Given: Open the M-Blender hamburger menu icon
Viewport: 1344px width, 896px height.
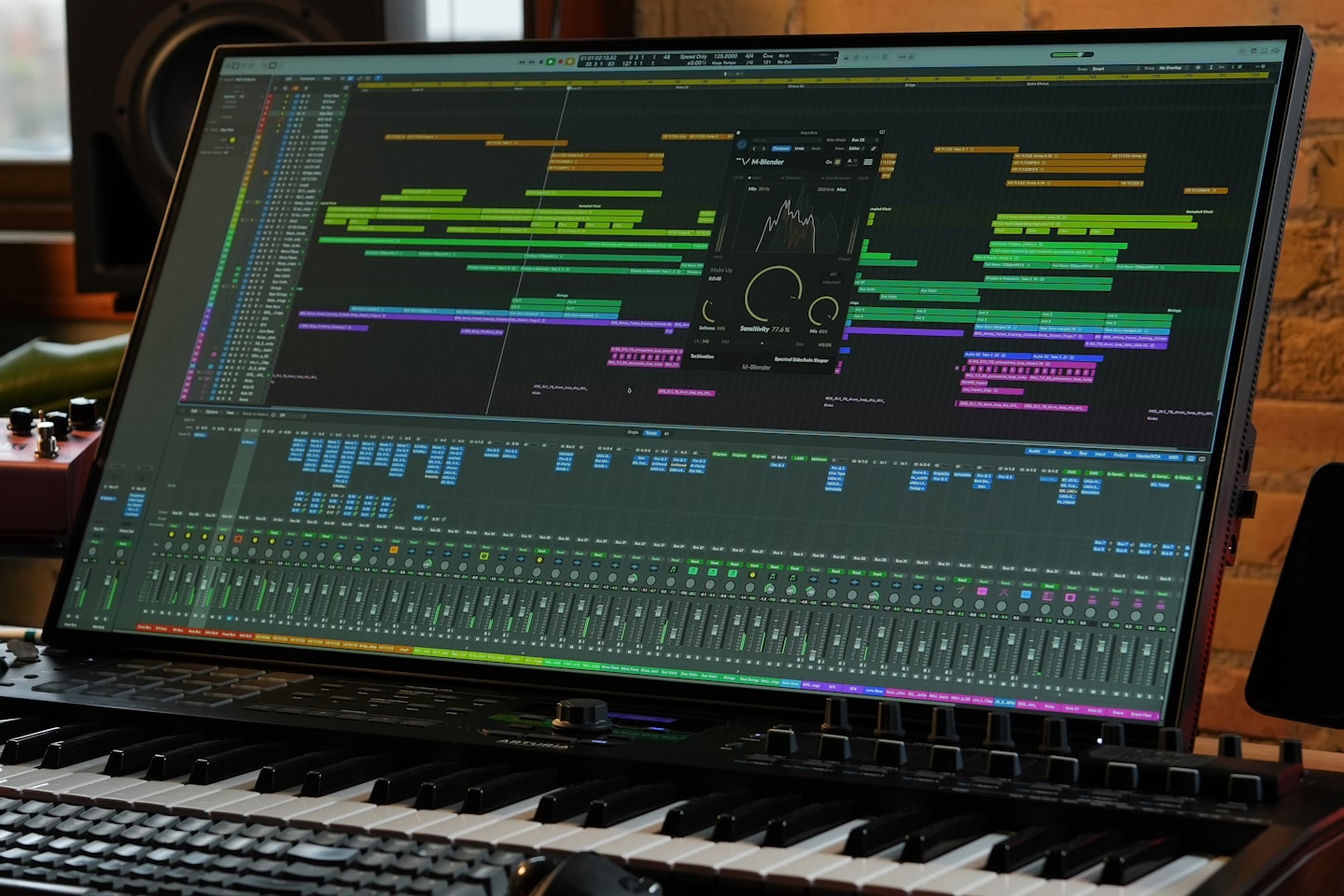Looking at the screenshot, I should 868,162.
